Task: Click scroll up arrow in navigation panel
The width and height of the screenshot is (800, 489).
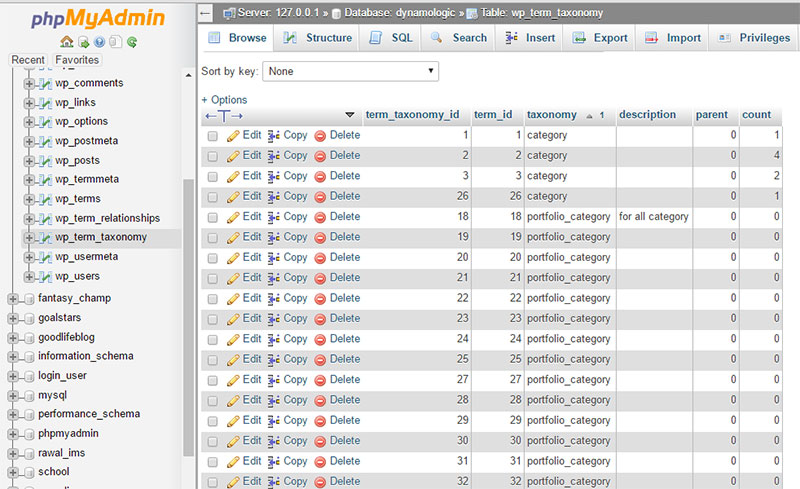Action: click(188, 75)
